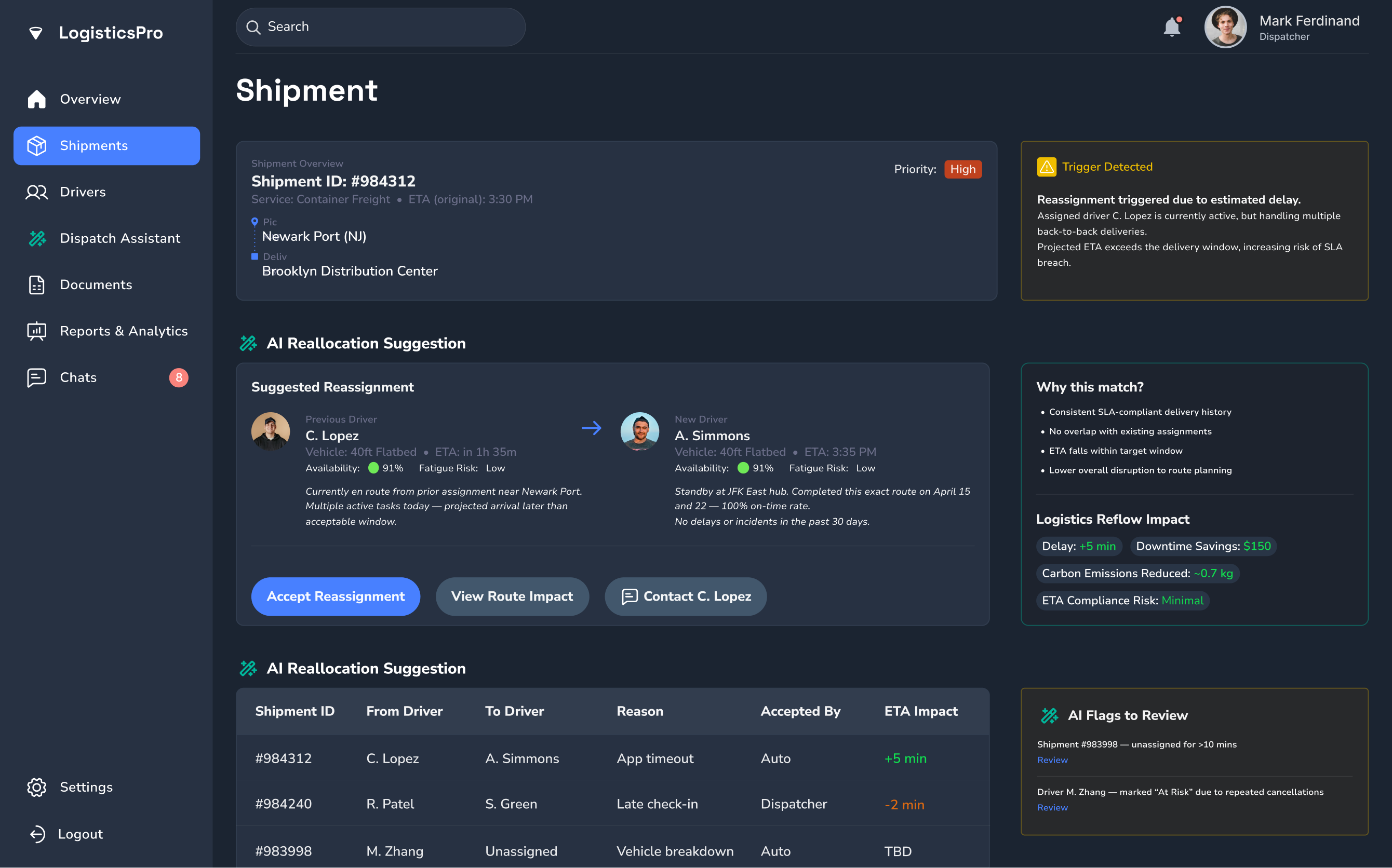Click Mark Ferdinand's profile avatar
Image resolution: width=1392 pixels, height=868 pixels.
tap(1225, 27)
